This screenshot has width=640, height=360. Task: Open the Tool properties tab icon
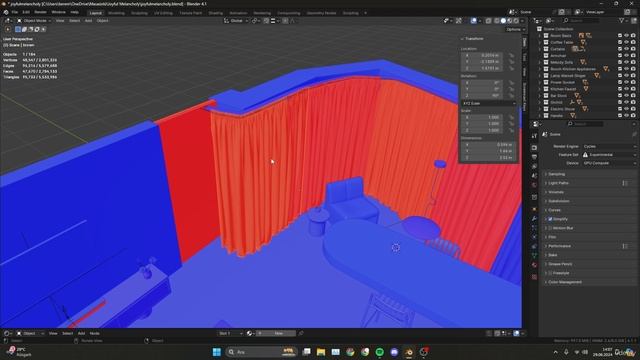click(534, 136)
